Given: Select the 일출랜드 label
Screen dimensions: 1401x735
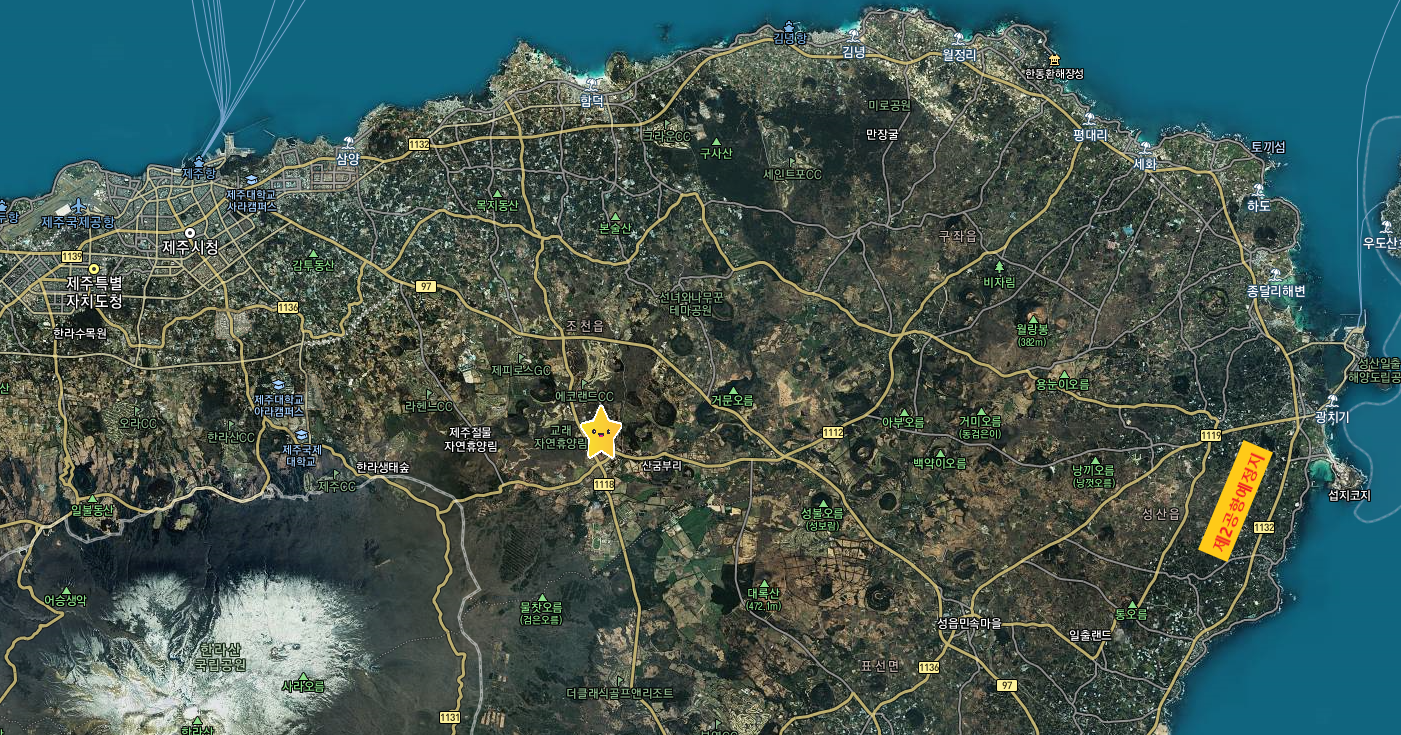Looking at the screenshot, I should (x=1090, y=635).
